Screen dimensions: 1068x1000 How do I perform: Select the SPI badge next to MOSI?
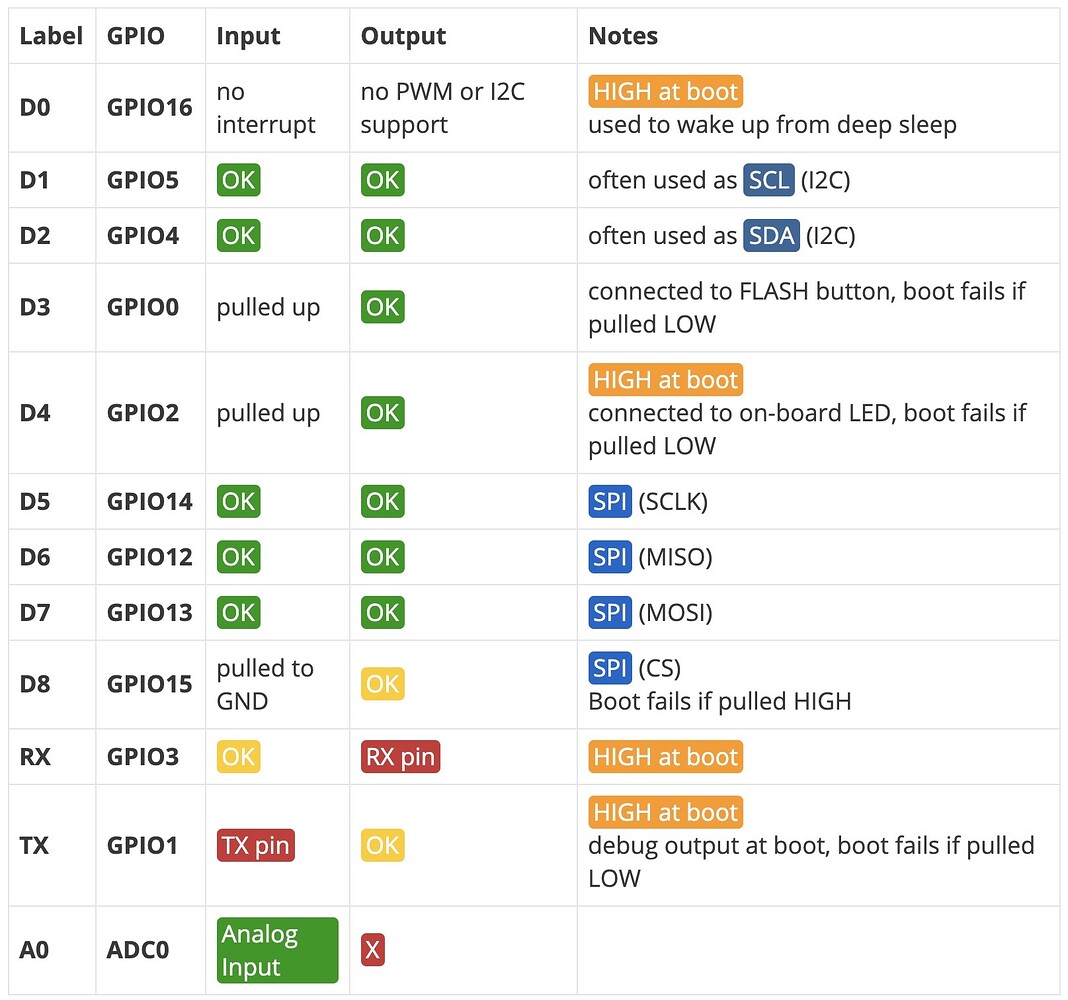[610, 612]
